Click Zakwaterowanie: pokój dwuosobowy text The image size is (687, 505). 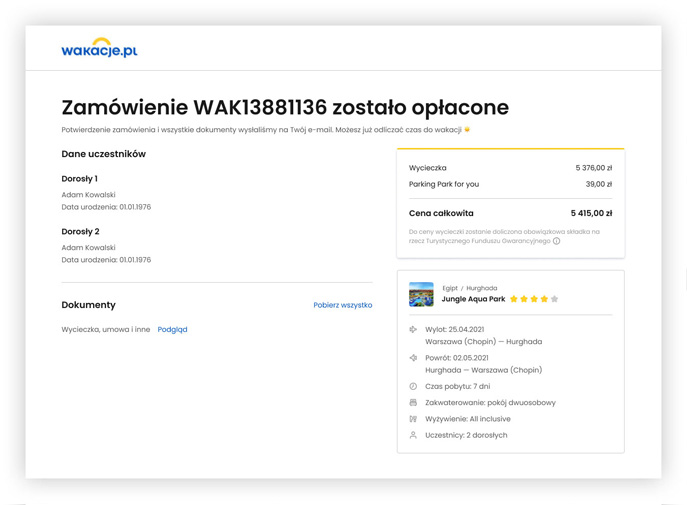[x=490, y=403]
